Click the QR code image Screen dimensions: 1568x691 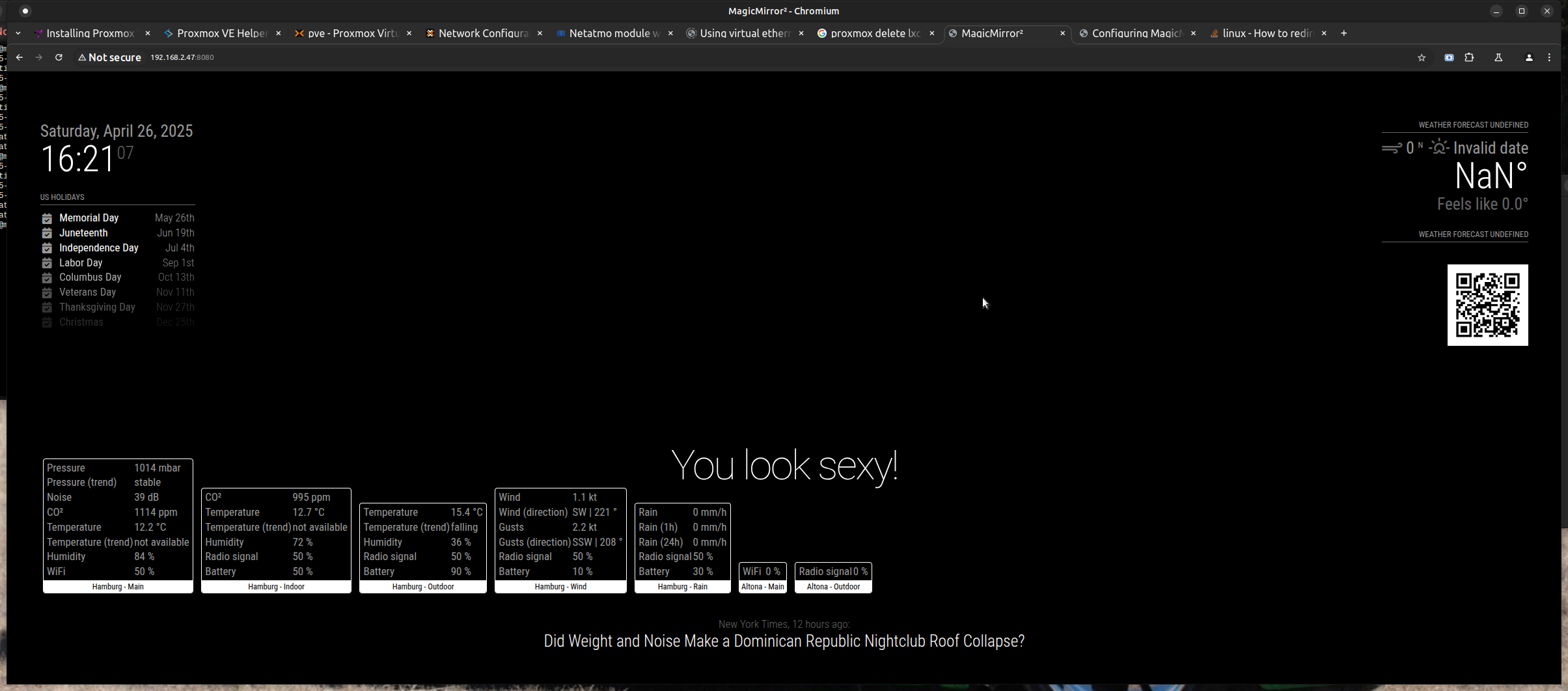(x=1487, y=305)
